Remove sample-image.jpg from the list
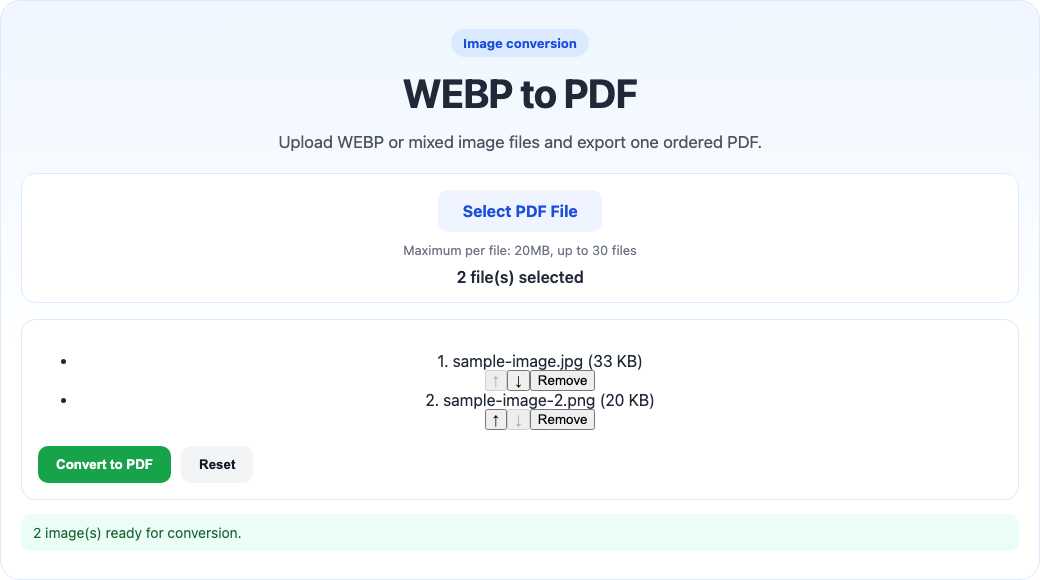 561,380
